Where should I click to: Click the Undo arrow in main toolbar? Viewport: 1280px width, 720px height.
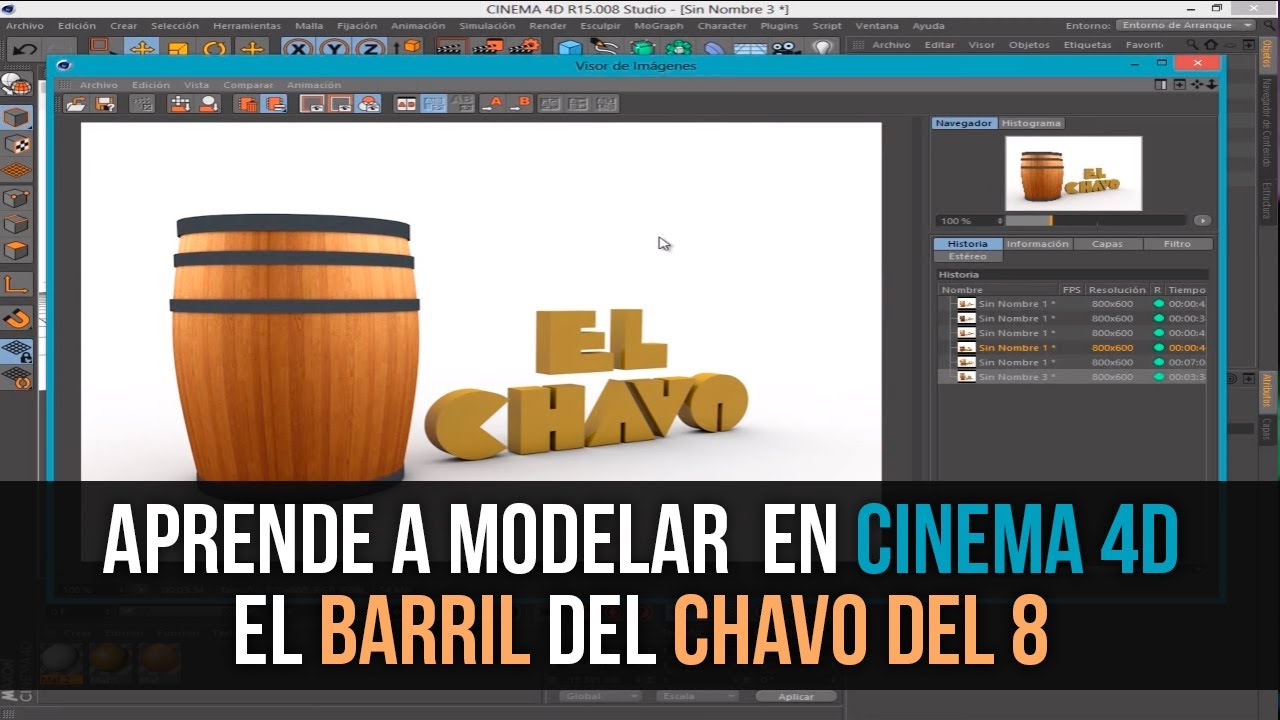[x=26, y=47]
